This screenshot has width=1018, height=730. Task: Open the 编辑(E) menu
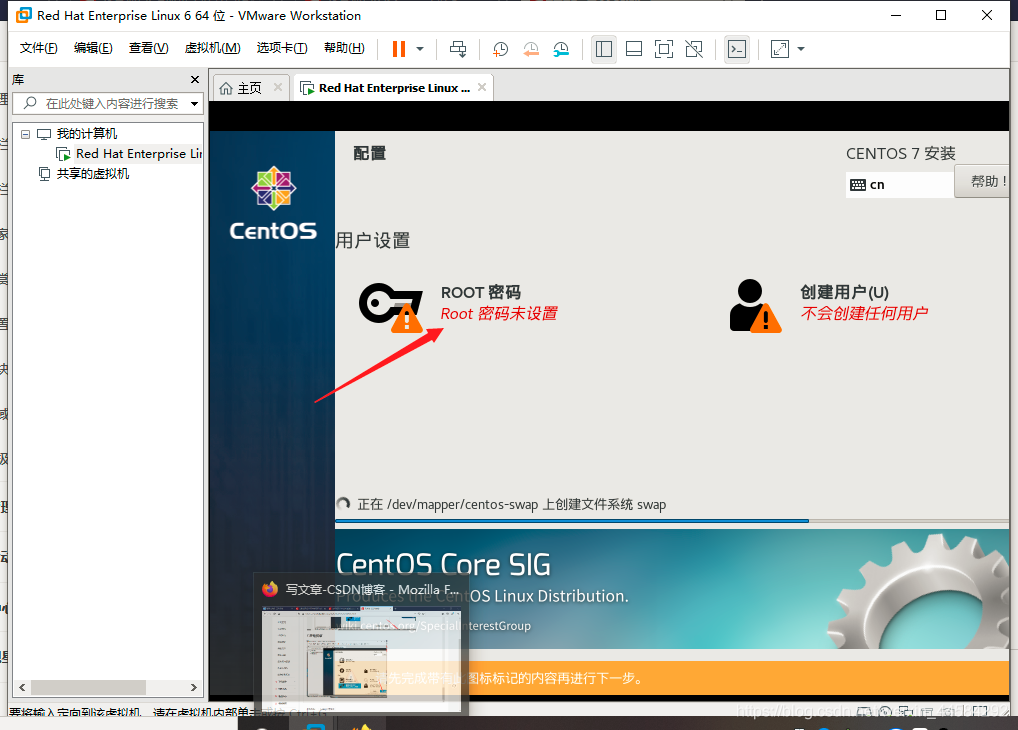click(93, 48)
